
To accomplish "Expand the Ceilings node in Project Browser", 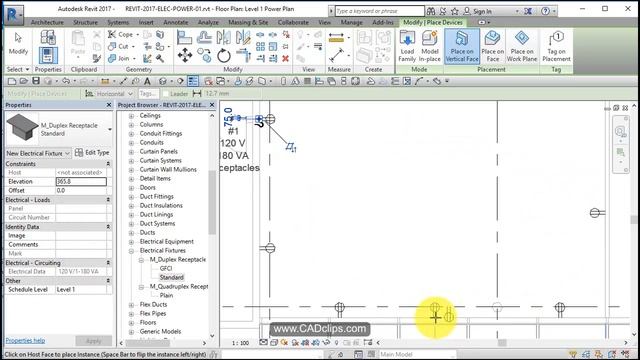I will (131, 116).
